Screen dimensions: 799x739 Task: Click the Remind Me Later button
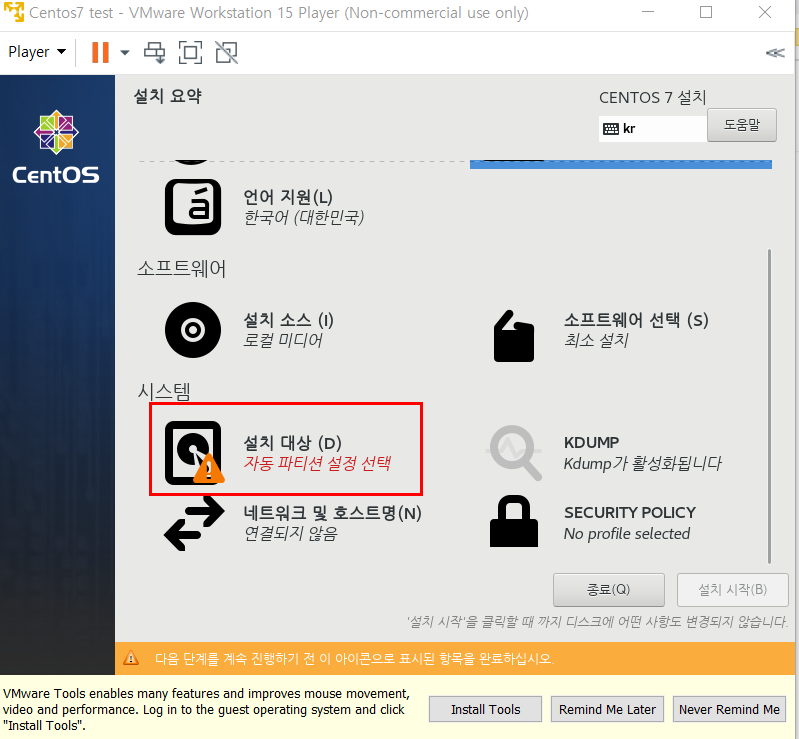(607, 709)
